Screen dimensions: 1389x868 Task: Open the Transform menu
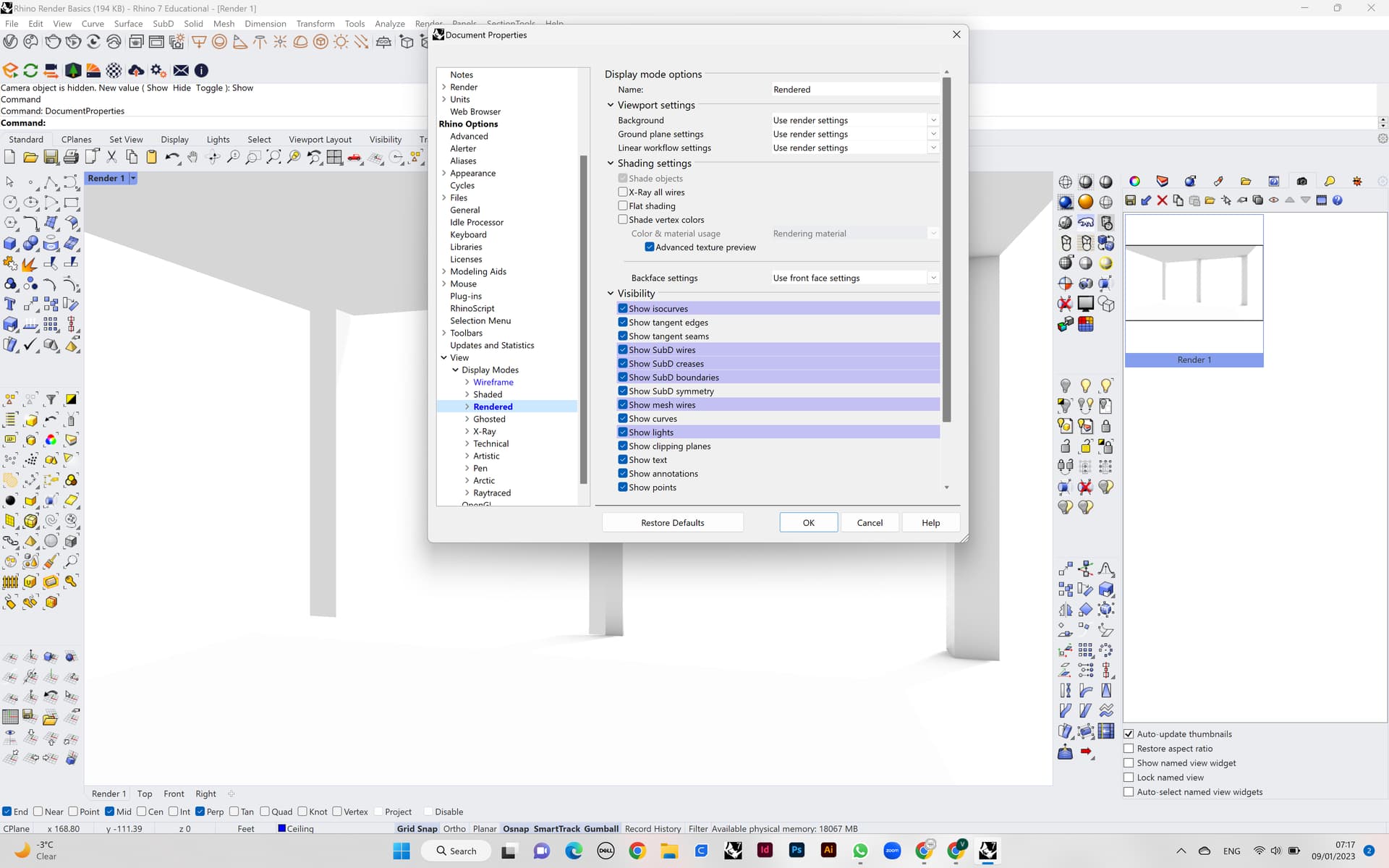click(315, 23)
